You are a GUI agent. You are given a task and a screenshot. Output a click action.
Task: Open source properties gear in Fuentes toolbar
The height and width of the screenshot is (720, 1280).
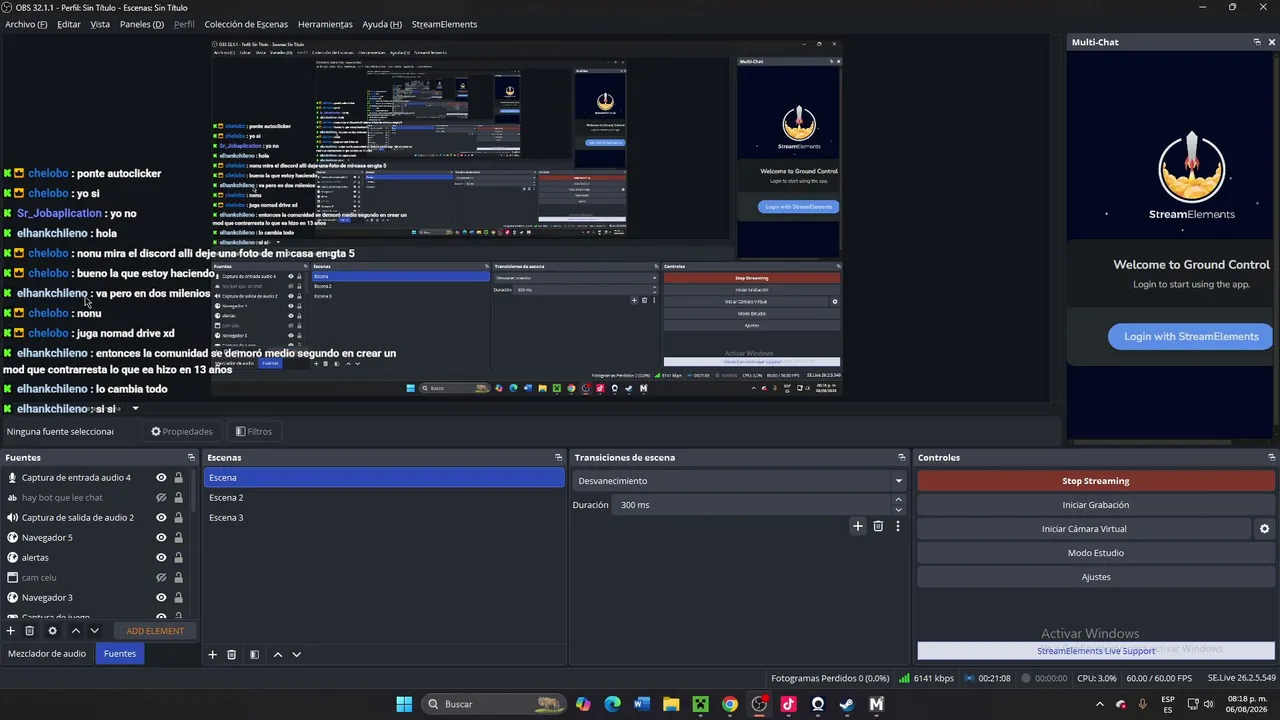(x=52, y=631)
